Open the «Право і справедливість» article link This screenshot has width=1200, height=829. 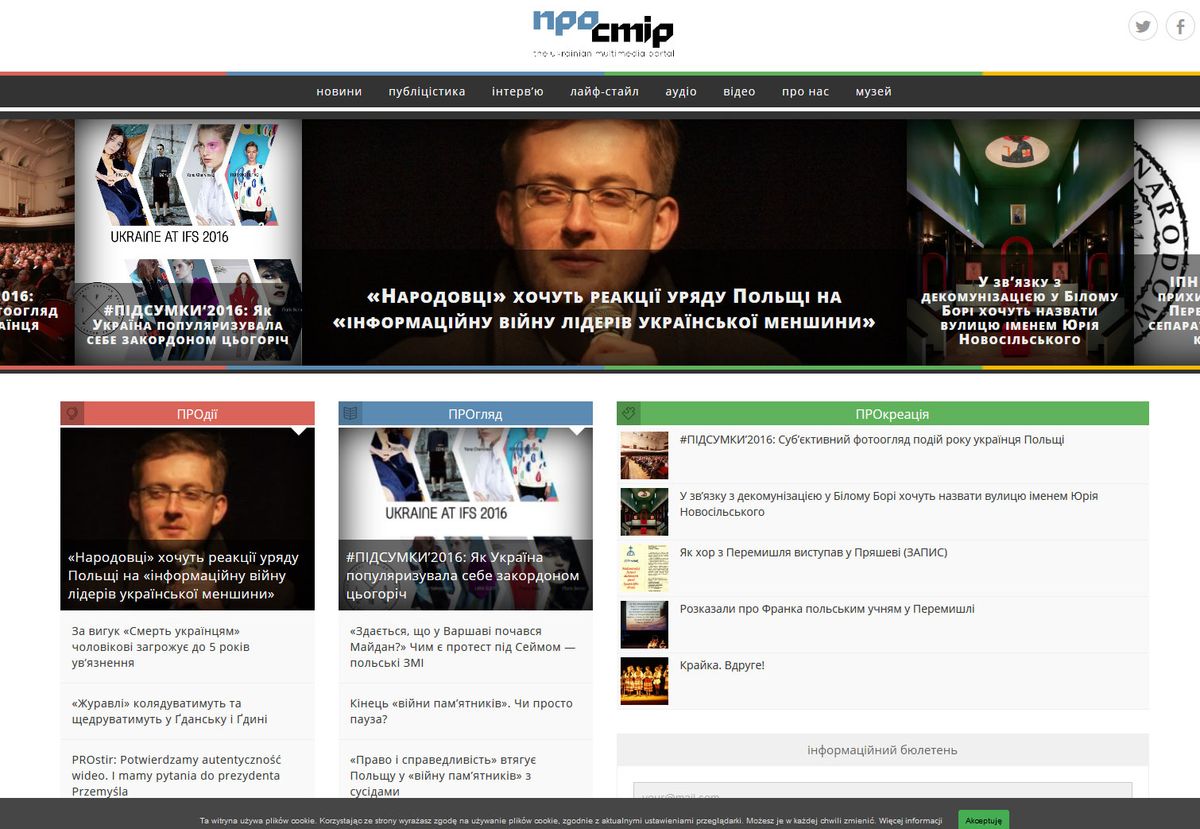pyautogui.click(x=443, y=775)
